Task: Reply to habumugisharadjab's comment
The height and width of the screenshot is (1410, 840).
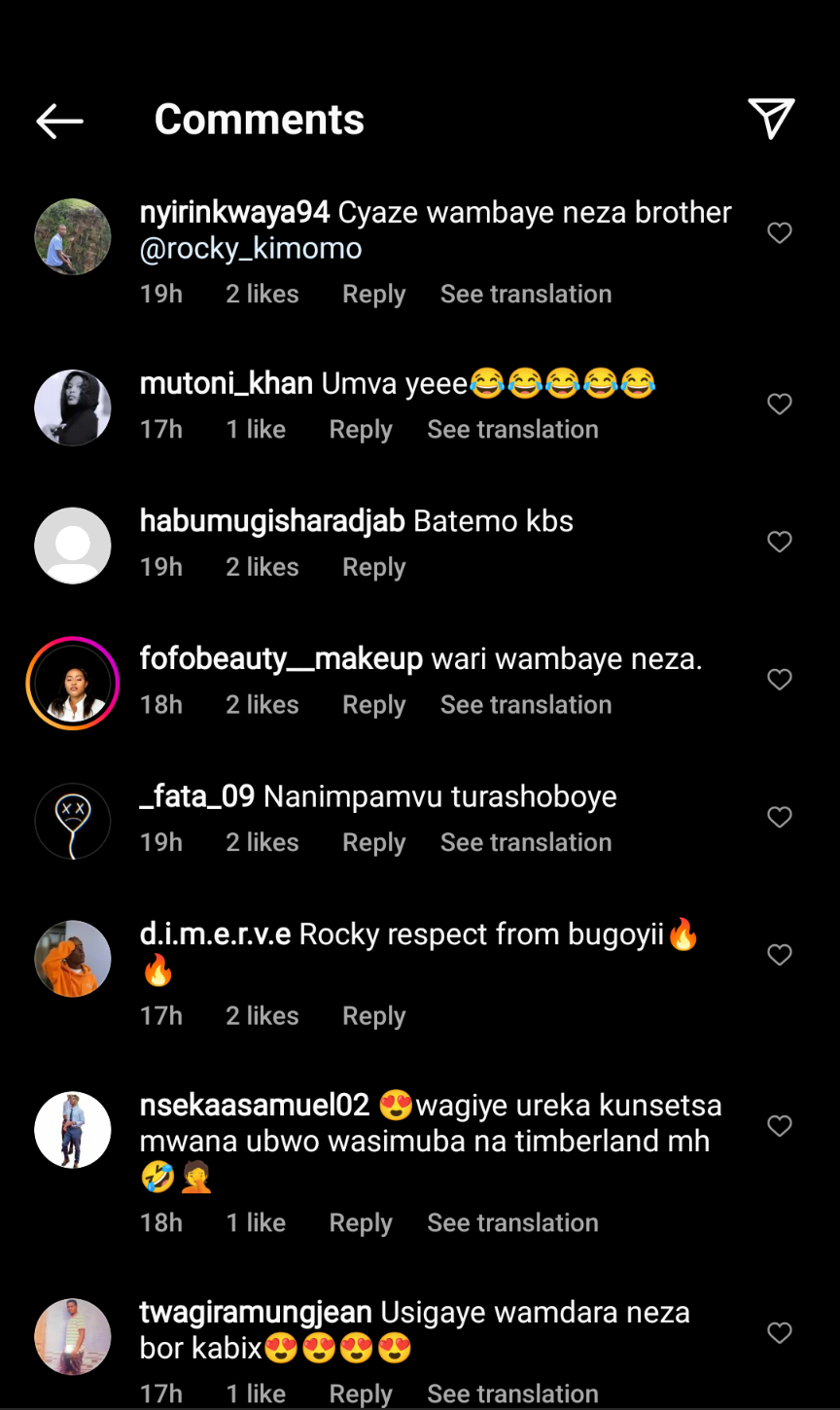Action: [x=373, y=567]
